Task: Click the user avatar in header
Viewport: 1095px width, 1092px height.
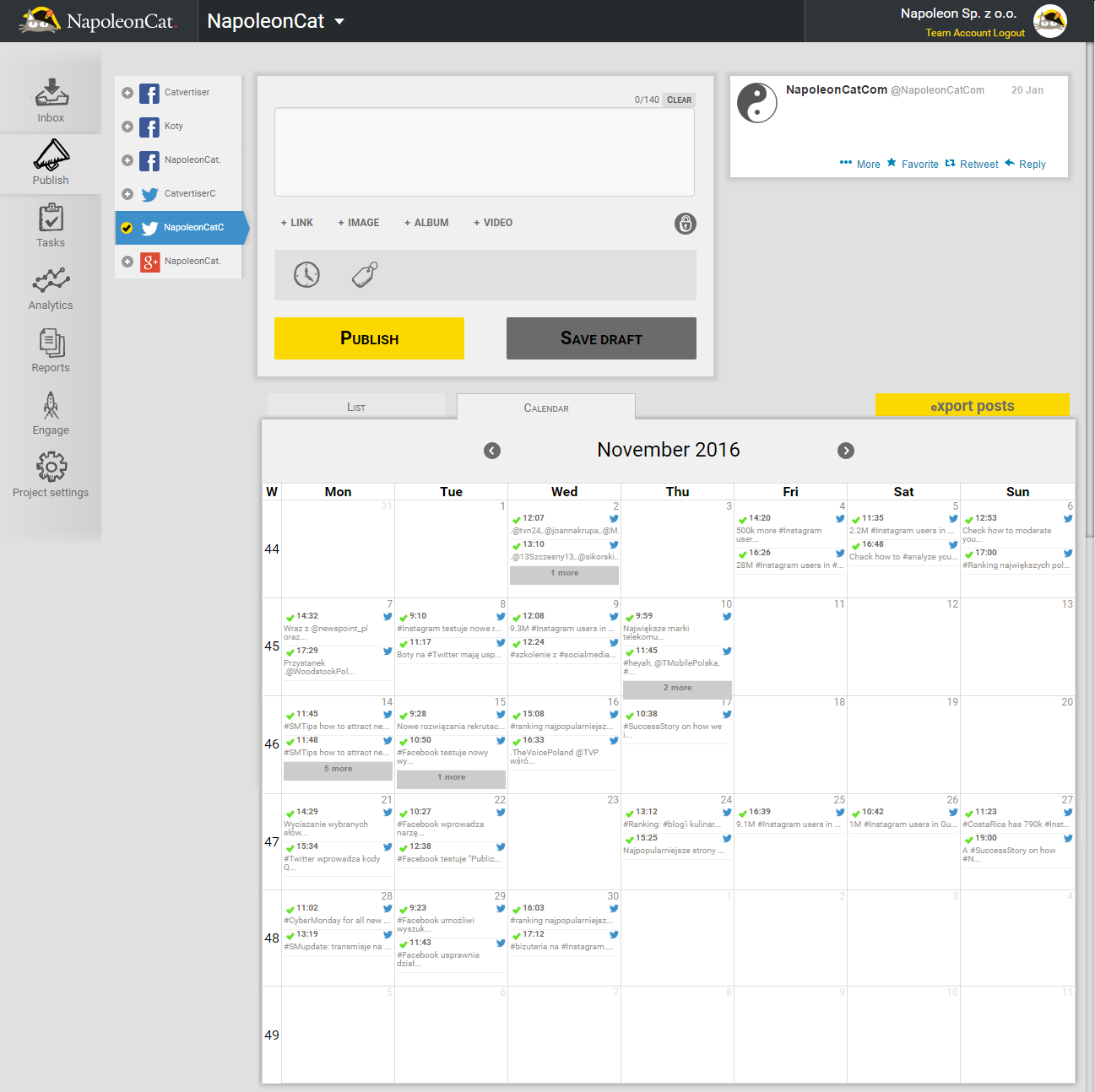Action: click(x=1050, y=21)
